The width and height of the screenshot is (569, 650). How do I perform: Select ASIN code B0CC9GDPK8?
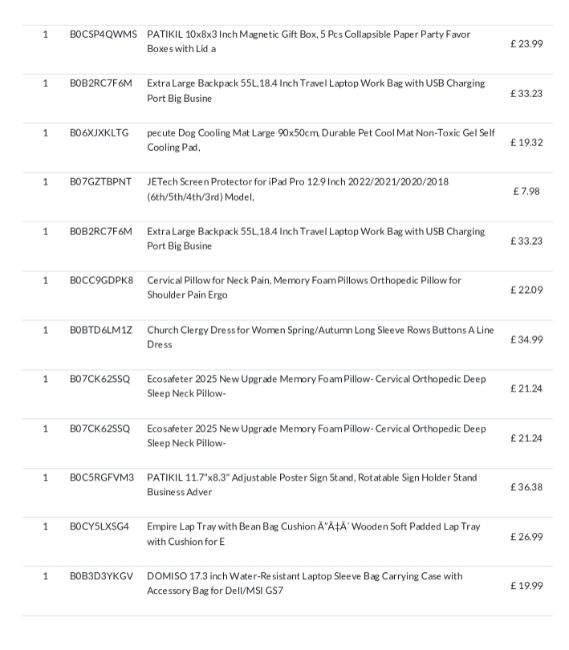pyautogui.click(x=102, y=281)
